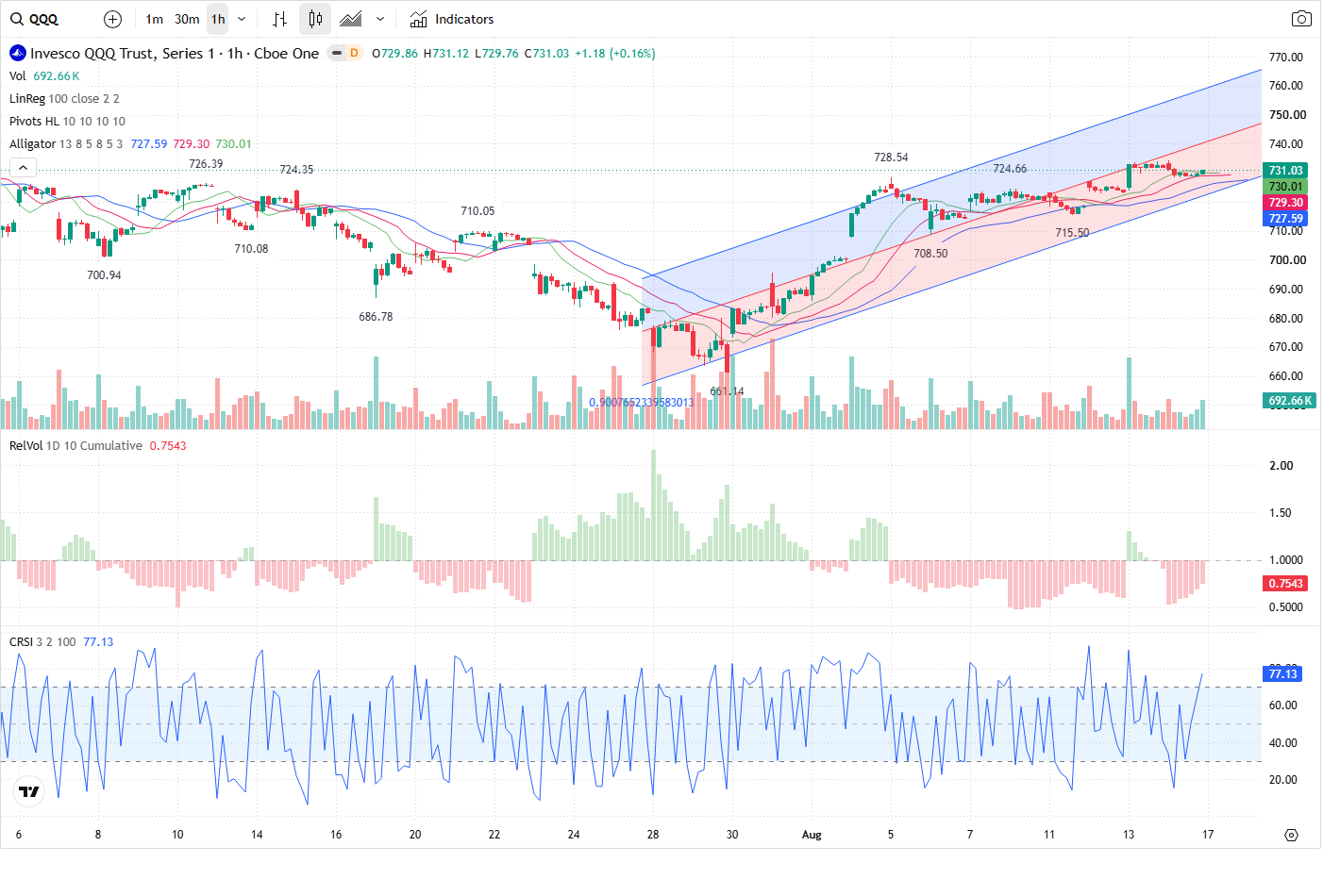This screenshot has height=896, width=1340.
Task: Click the 13 date on time axis
Action: (1129, 835)
